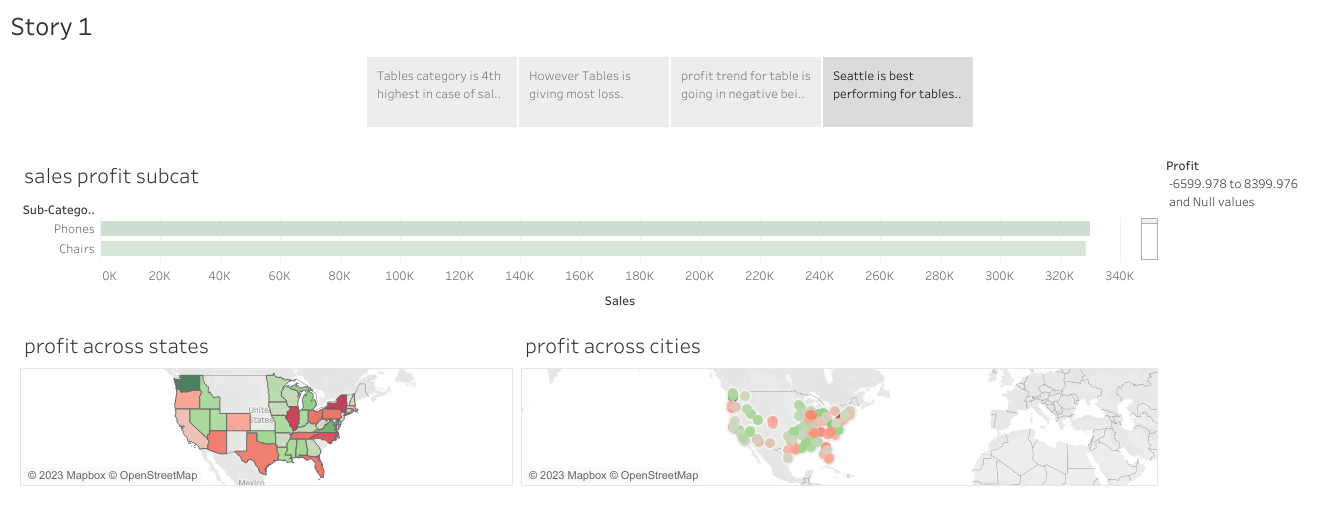Select the Chairs sub-category label
The image size is (1337, 505).
(x=77, y=249)
